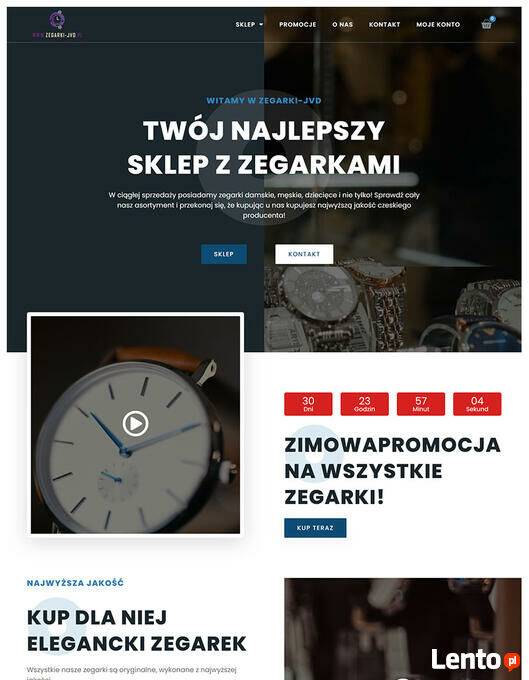Click the blurred watch shop image
Viewport: 529px width, 680px height.
point(403,629)
